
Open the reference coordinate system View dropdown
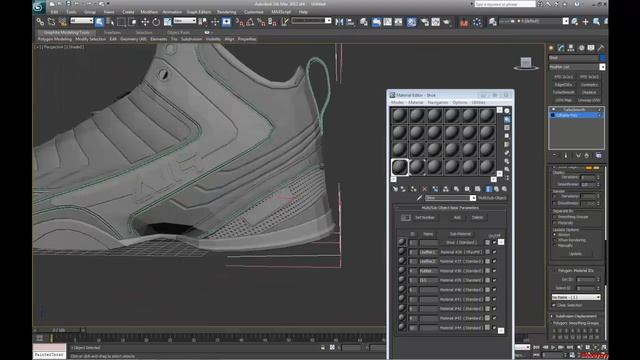184,20
